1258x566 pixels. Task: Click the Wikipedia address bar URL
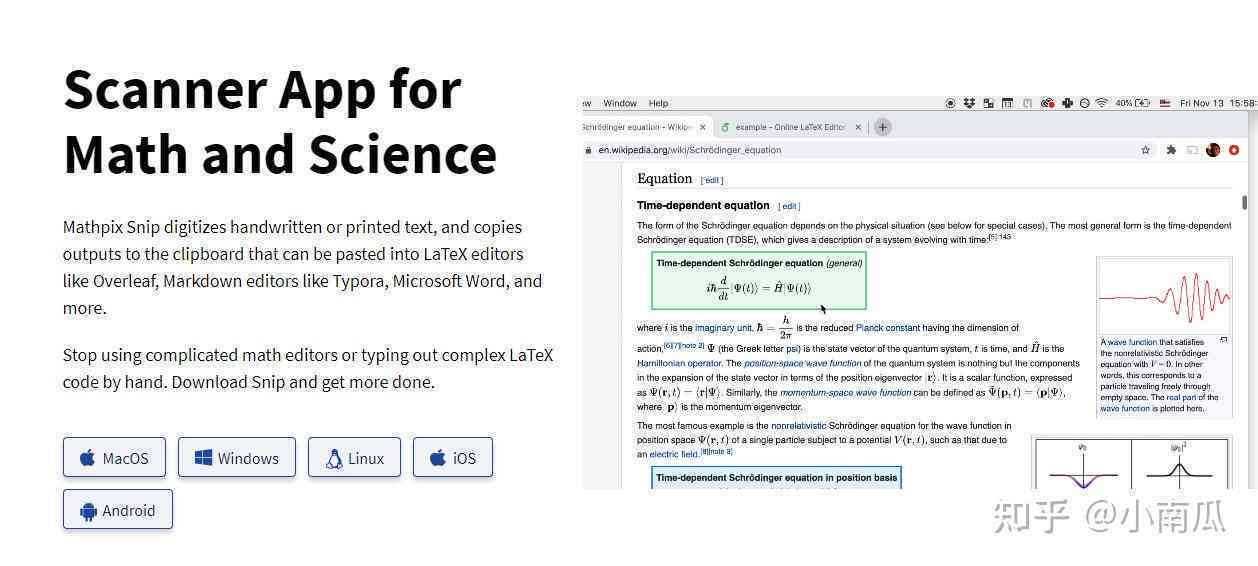(690, 150)
